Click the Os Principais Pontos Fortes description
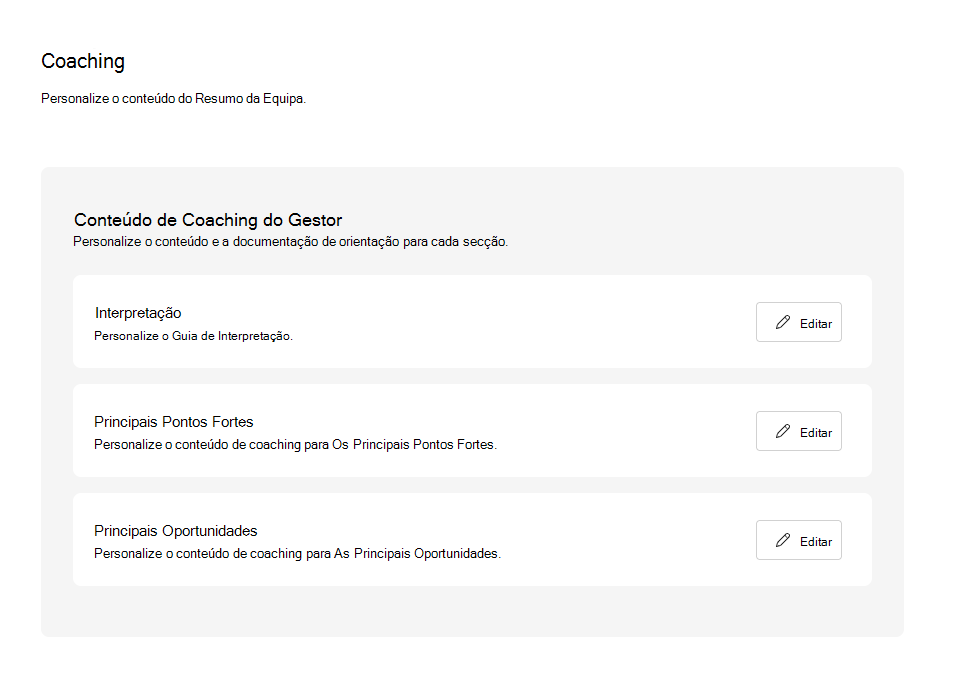Screen dimensions: 972x689 pos(295,445)
